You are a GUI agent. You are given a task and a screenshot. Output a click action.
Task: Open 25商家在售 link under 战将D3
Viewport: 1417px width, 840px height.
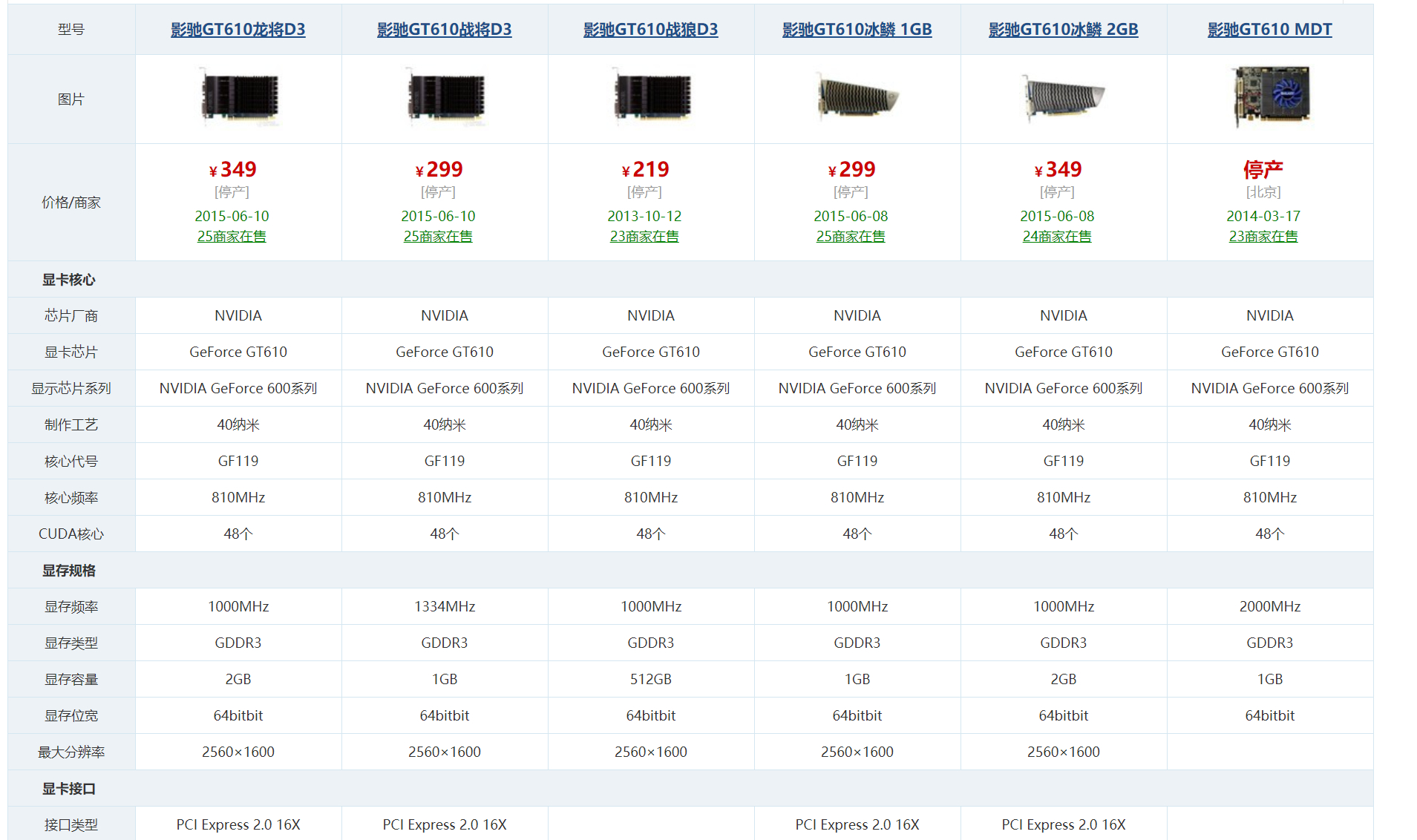[x=438, y=236]
